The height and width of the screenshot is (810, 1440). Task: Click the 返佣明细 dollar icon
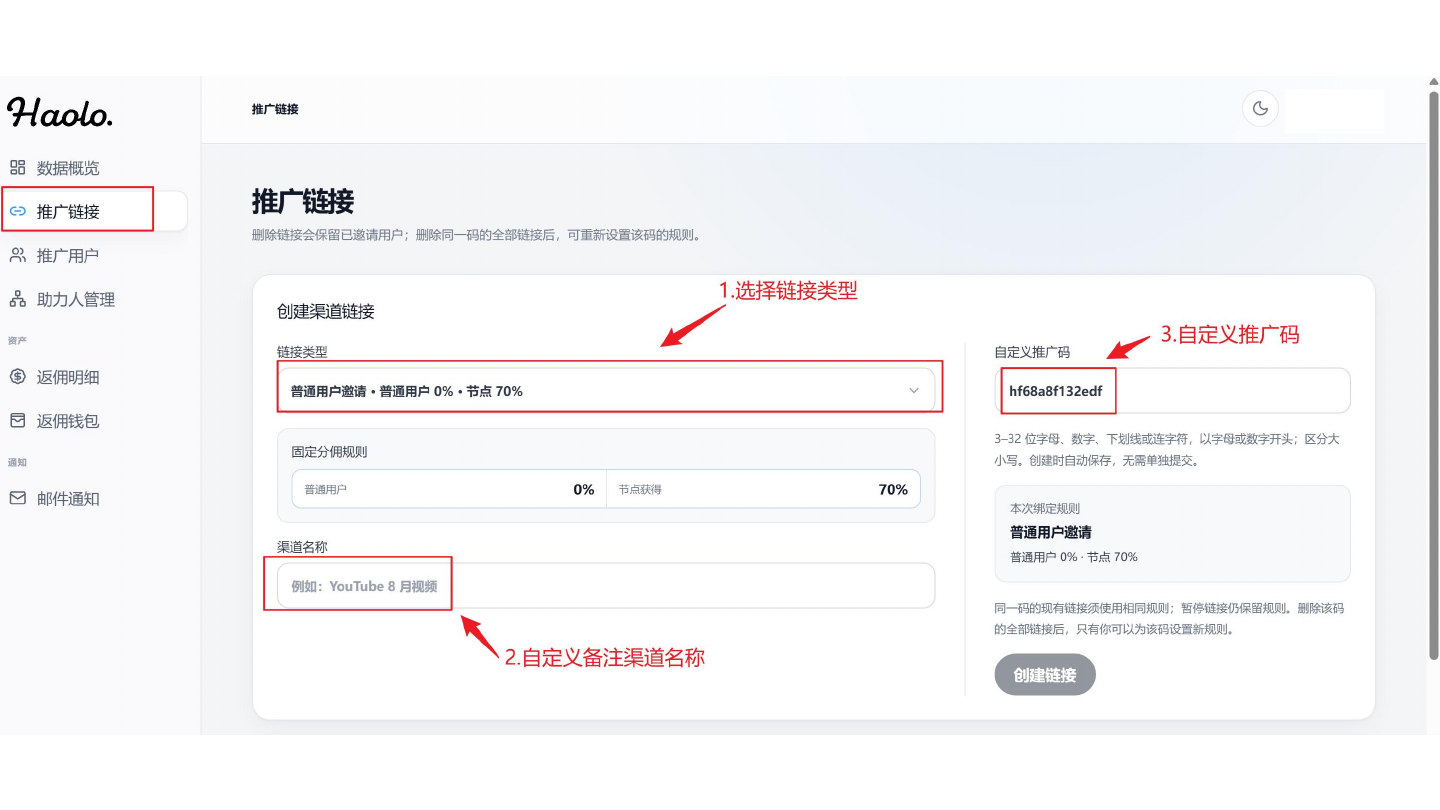pos(17,377)
